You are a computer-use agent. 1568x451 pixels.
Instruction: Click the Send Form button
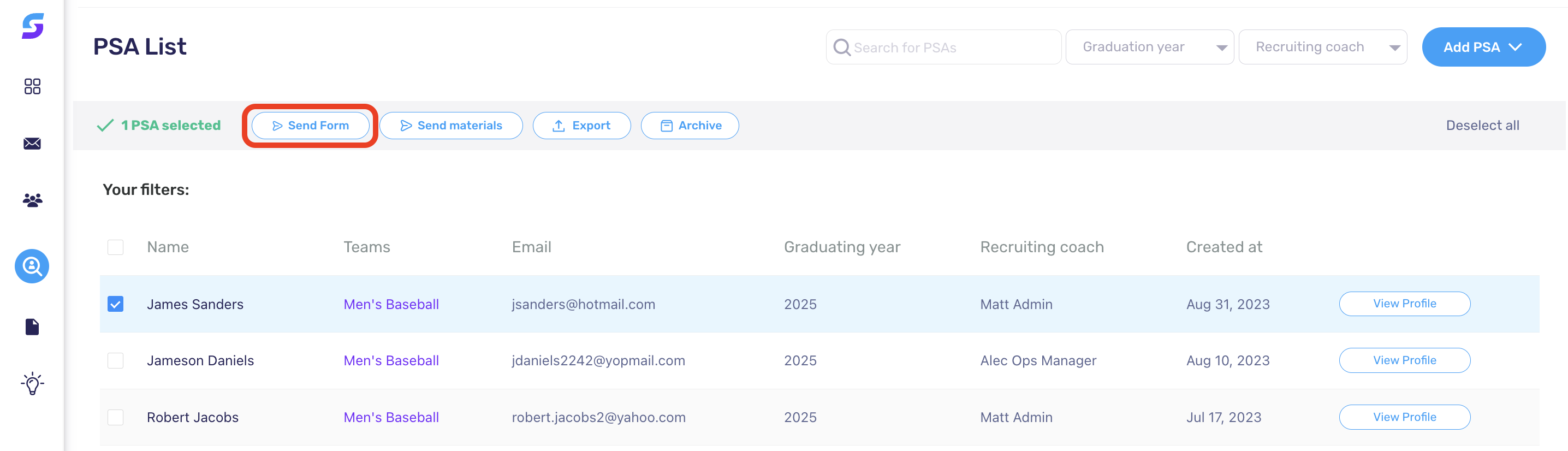click(311, 126)
